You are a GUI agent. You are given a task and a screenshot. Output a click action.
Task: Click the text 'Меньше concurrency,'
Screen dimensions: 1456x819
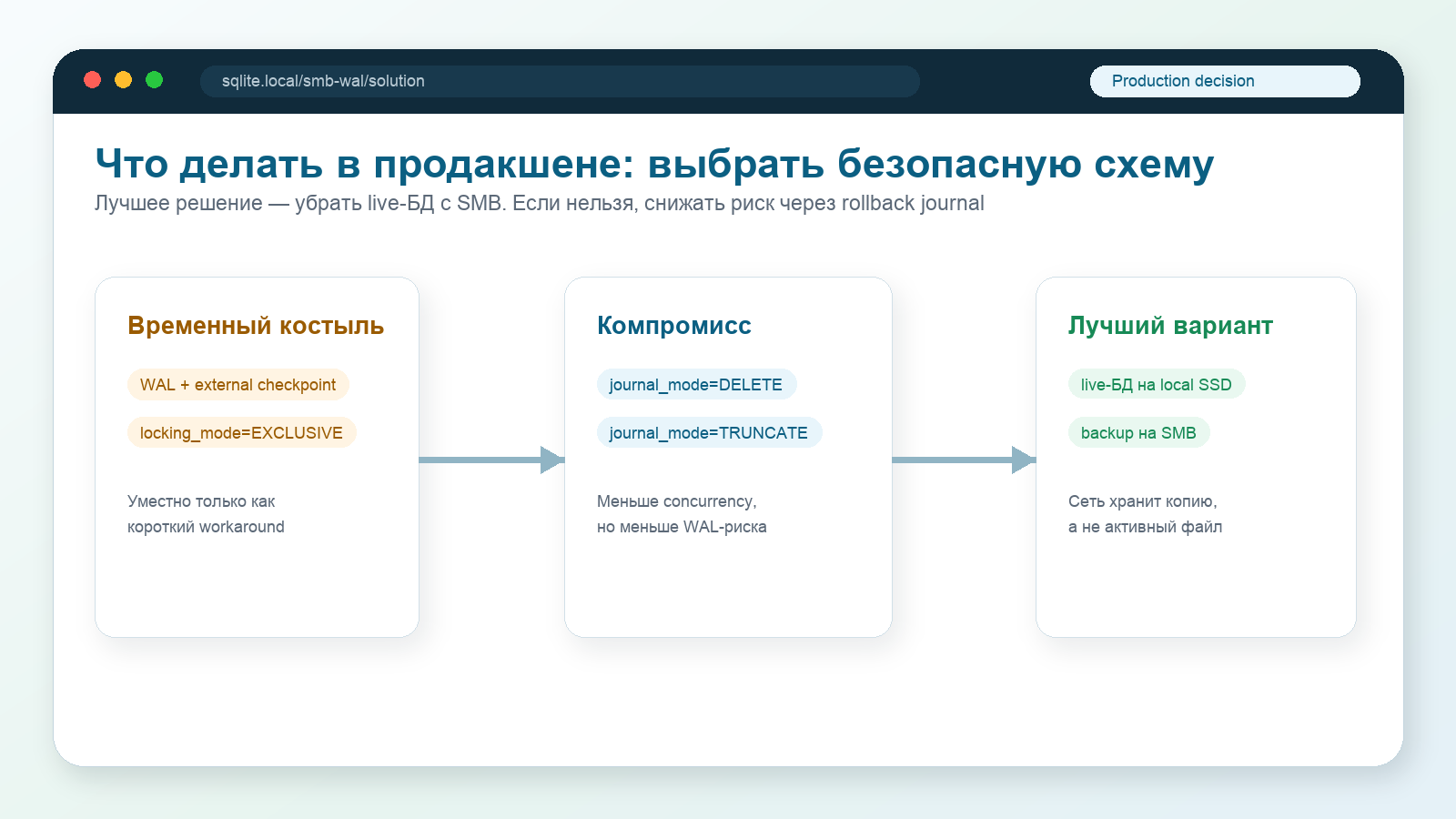(677, 501)
